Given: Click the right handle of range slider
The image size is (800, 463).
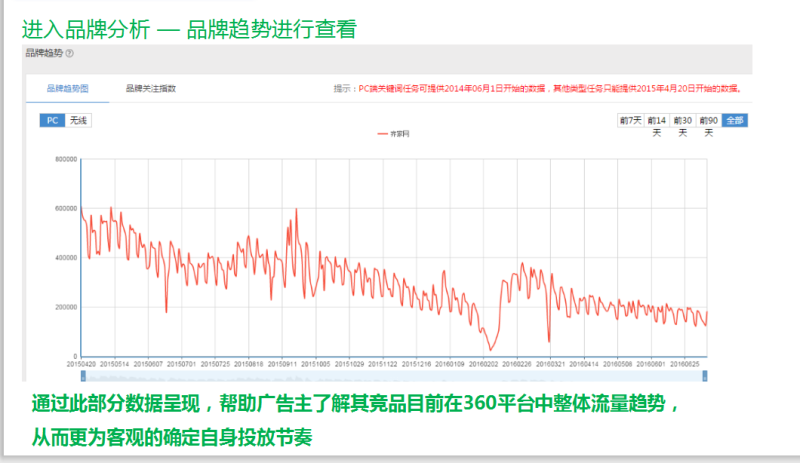Looking at the screenshot, I should tap(707, 376).
